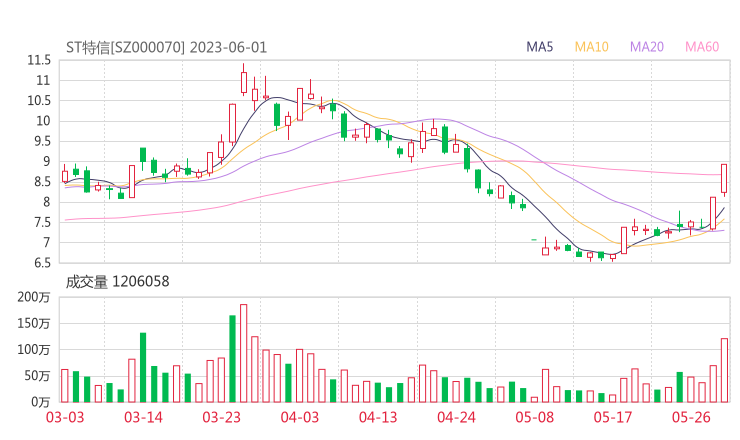Click the 04-13 date axis label
The height and width of the screenshot is (440, 740).
[378, 417]
